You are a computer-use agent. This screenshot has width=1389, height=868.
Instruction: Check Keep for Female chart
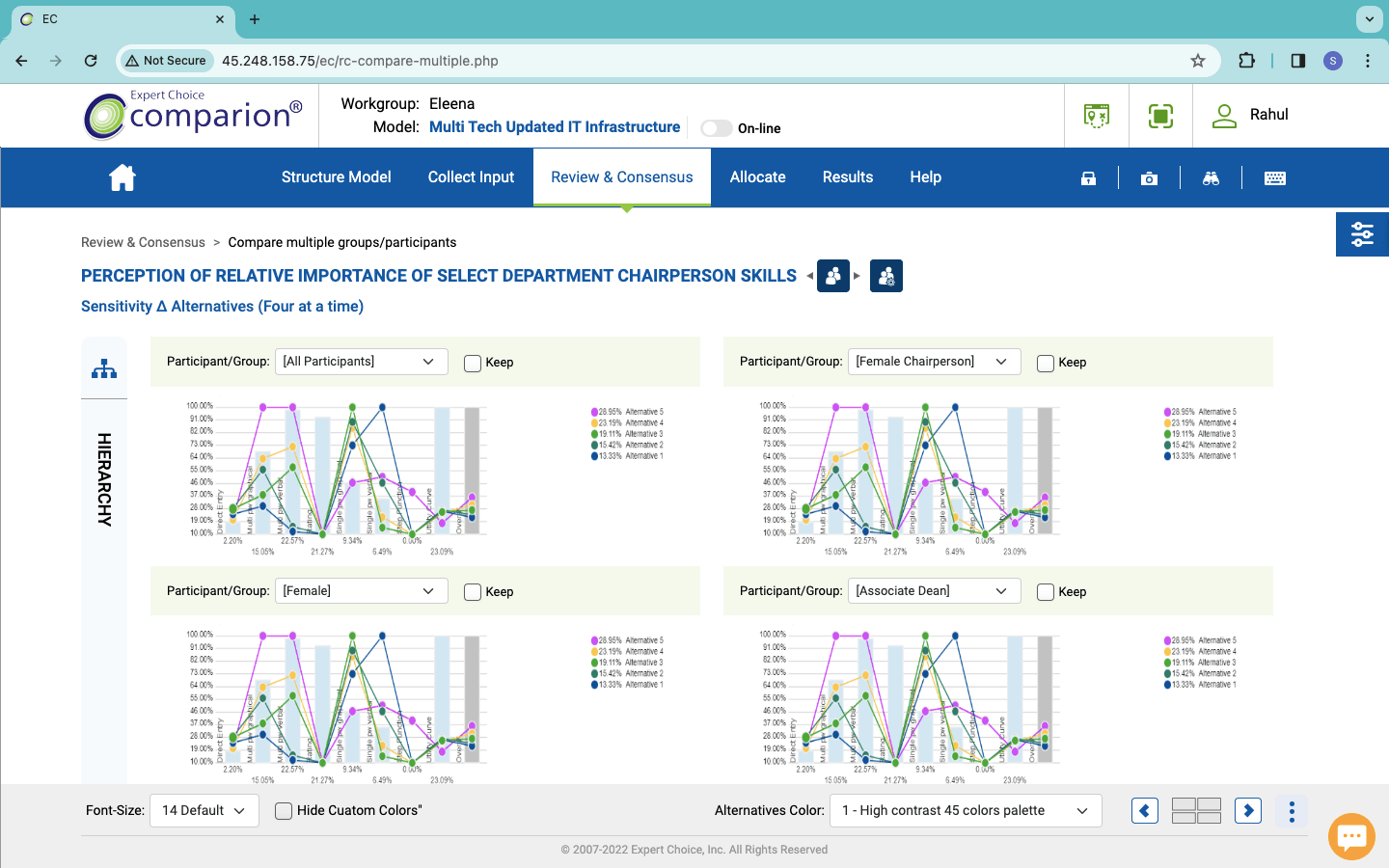pyautogui.click(x=473, y=592)
